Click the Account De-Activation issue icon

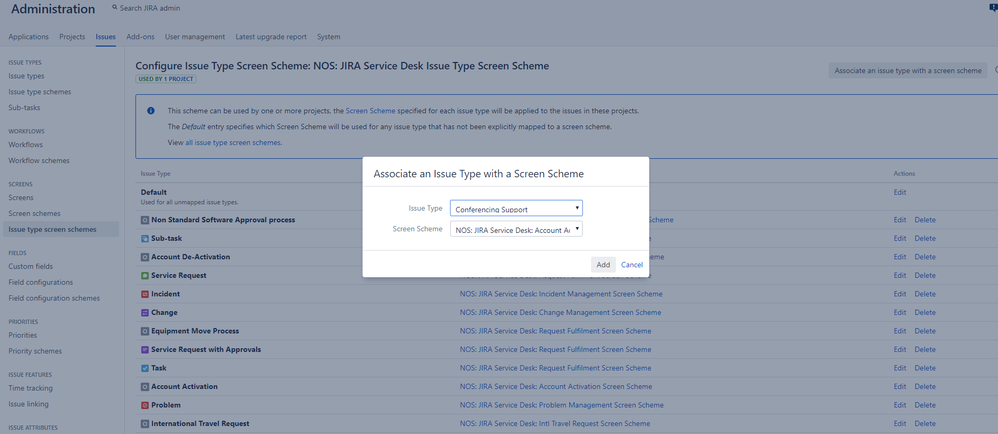(x=144, y=257)
